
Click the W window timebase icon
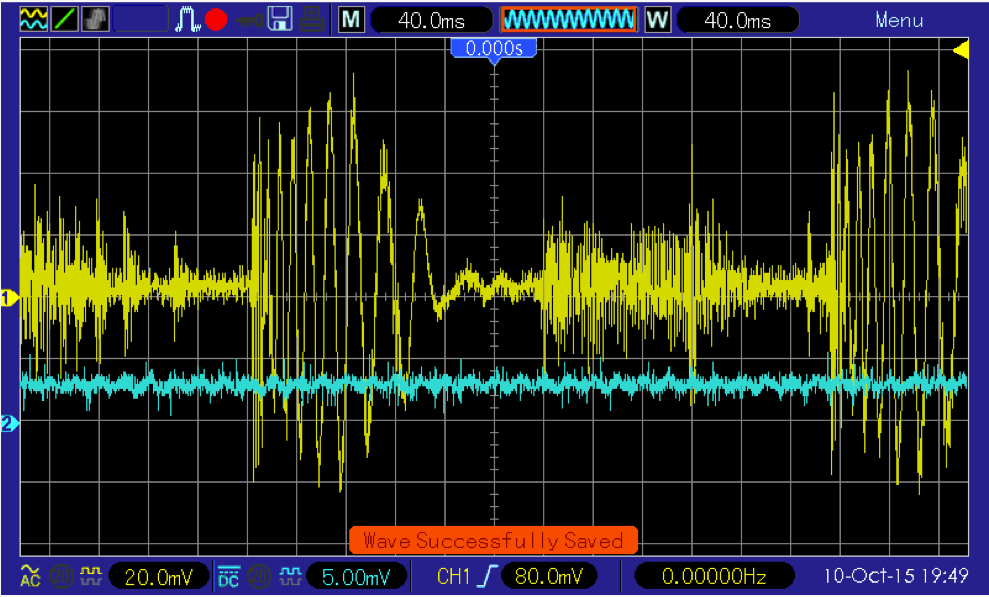coord(657,20)
